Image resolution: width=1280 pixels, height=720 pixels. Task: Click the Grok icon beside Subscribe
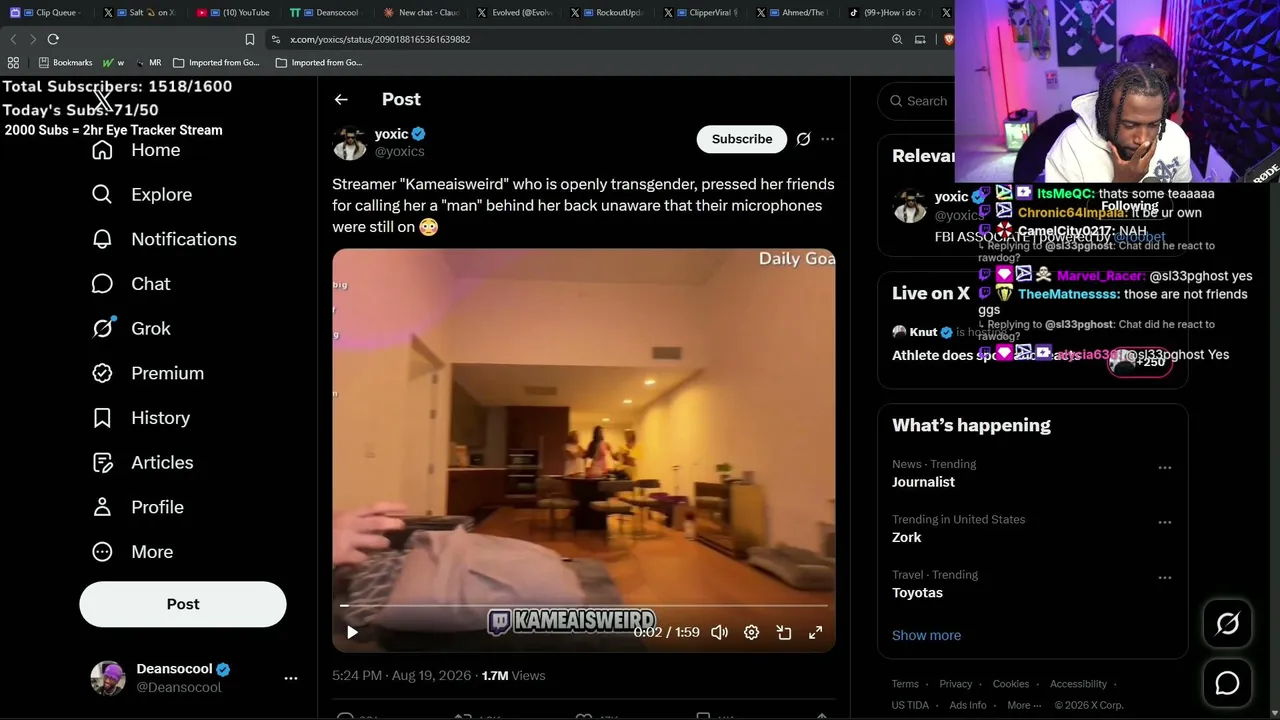803,139
